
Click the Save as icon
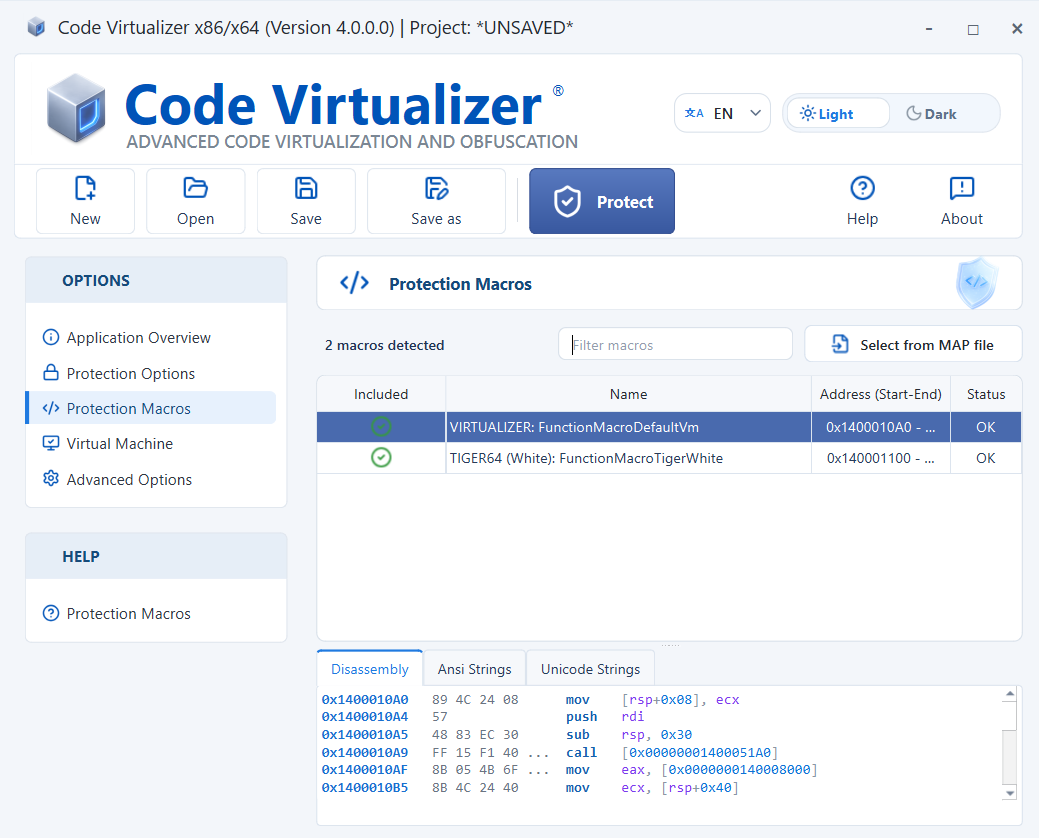(x=436, y=188)
